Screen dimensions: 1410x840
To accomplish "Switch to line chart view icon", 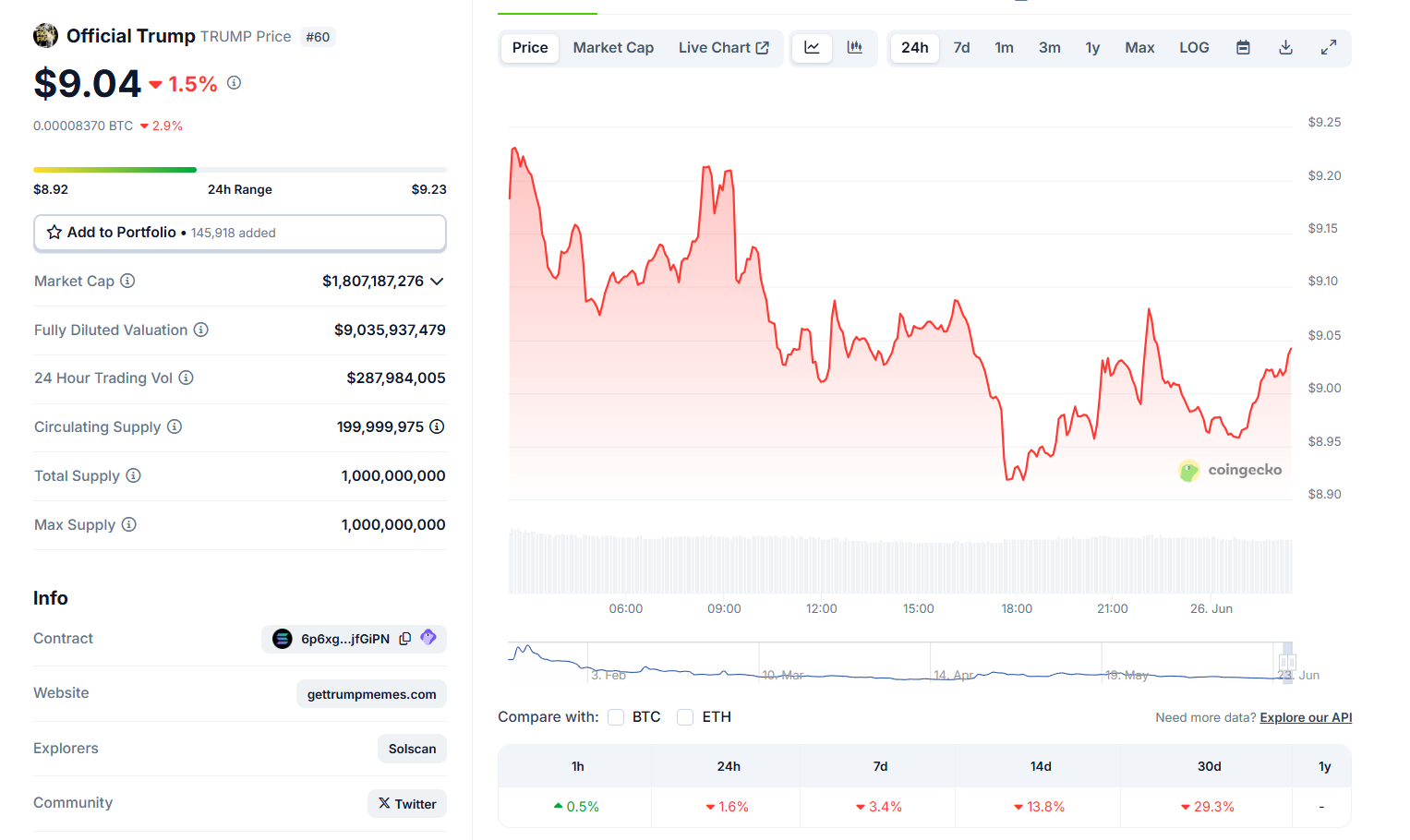I will [x=812, y=48].
